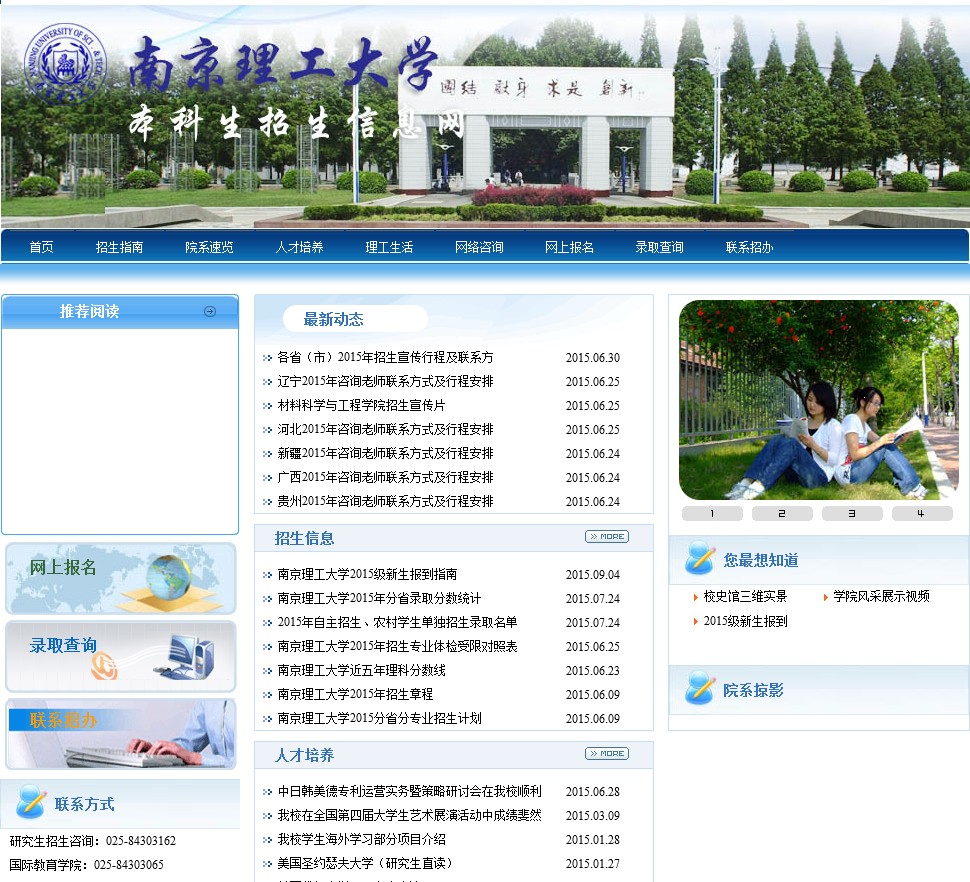Click arrow icon in 推荐阅读 header
Screen dimensions: 970x882
pos(210,311)
